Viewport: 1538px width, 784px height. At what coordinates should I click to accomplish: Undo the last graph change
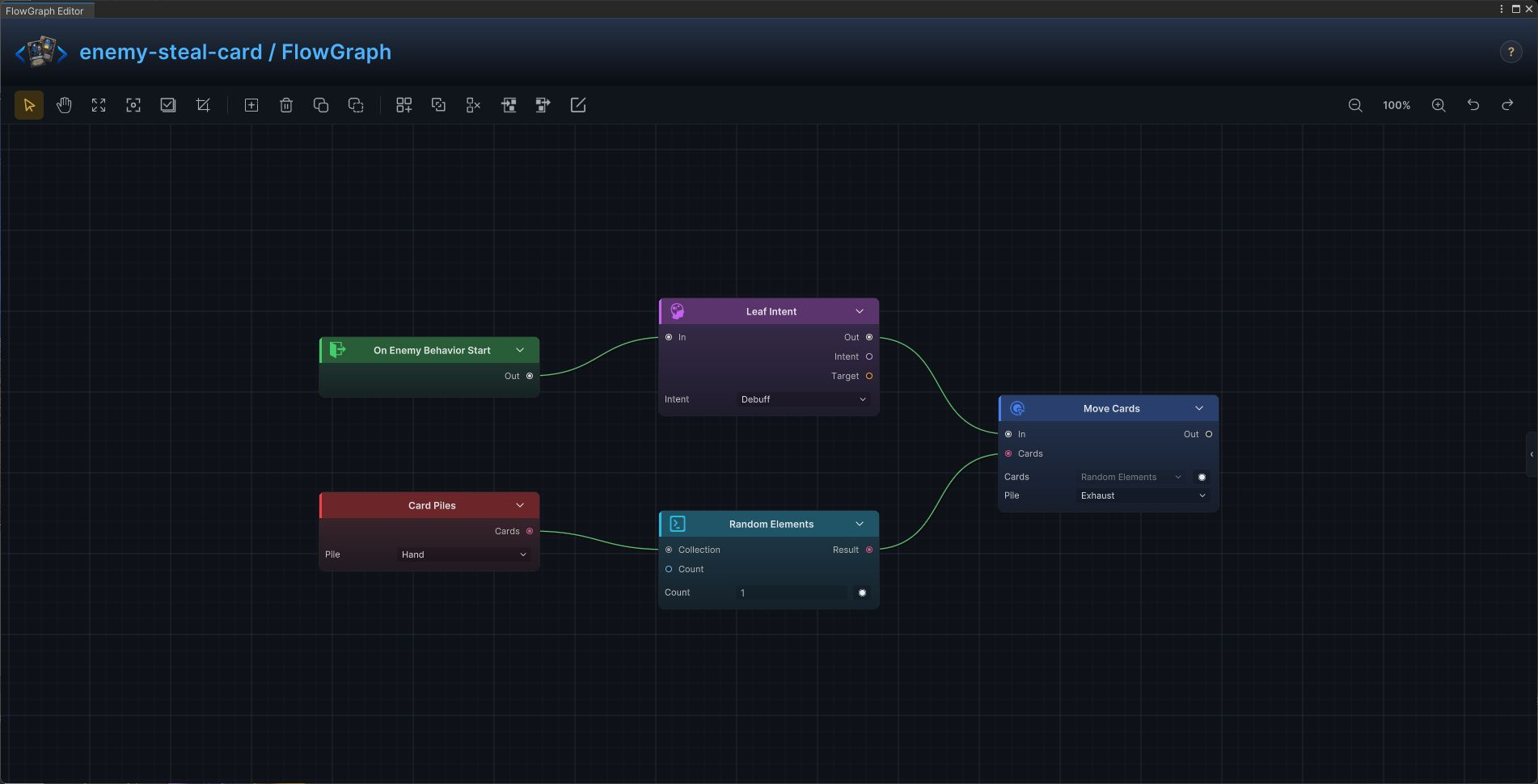point(1473,105)
